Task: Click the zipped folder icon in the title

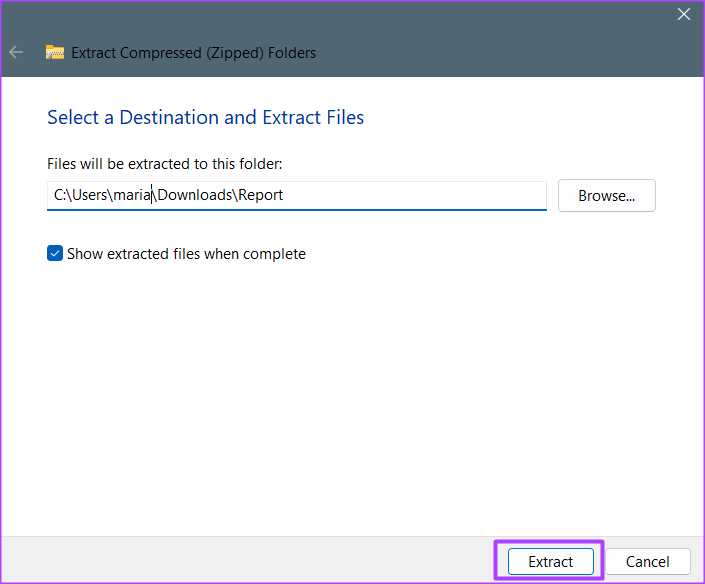Action: coord(55,52)
